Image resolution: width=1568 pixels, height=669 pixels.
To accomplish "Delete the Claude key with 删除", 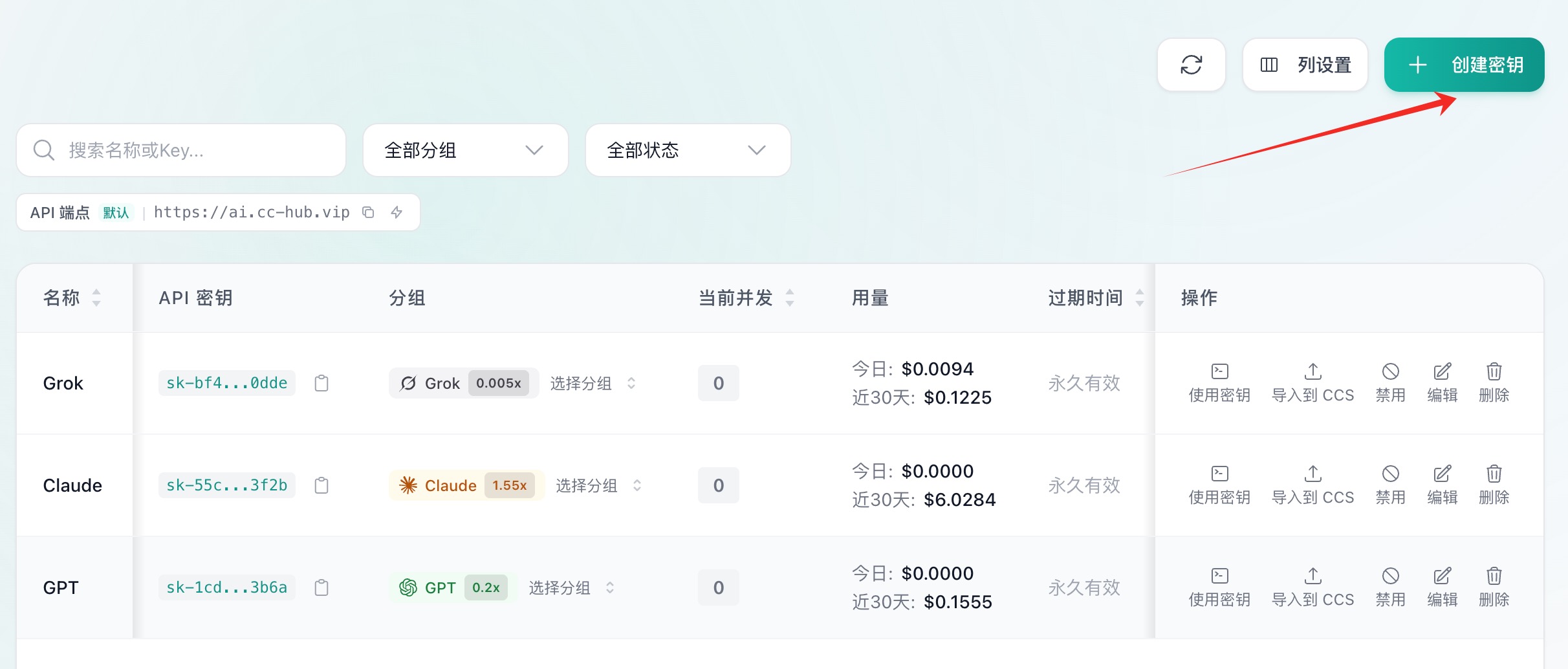I will pos(1494,485).
